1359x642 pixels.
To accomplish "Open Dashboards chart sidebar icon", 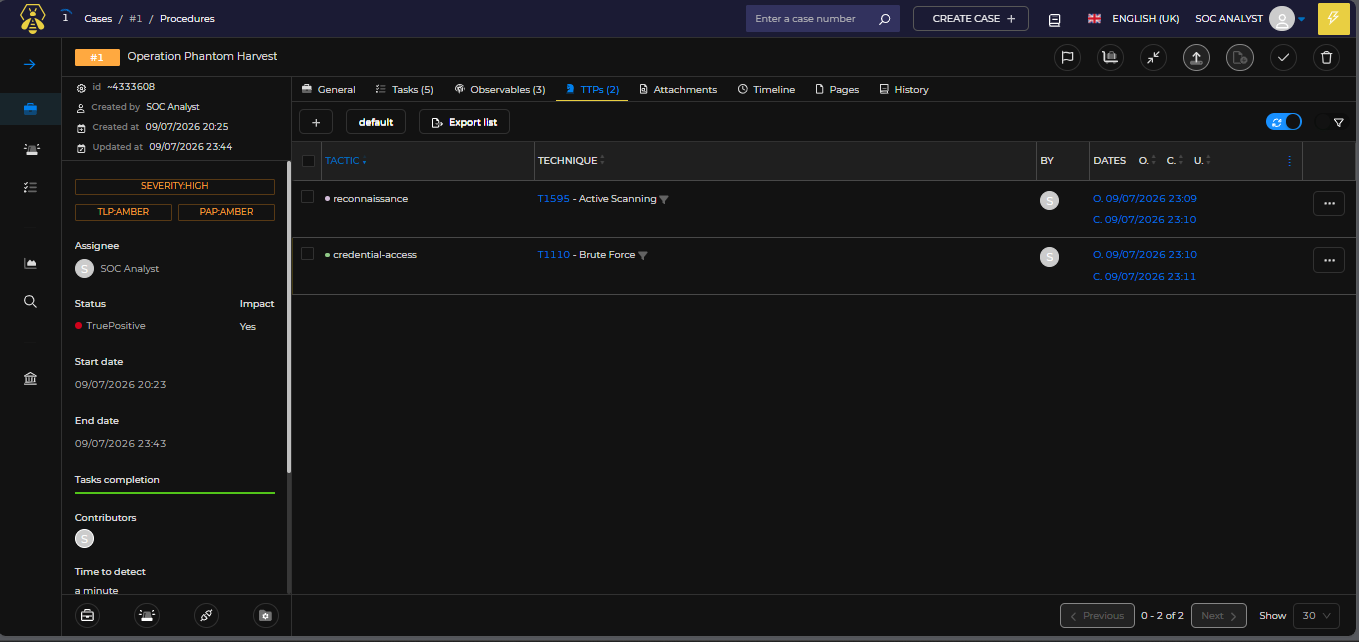I will pyautogui.click(x=31, y=263).
